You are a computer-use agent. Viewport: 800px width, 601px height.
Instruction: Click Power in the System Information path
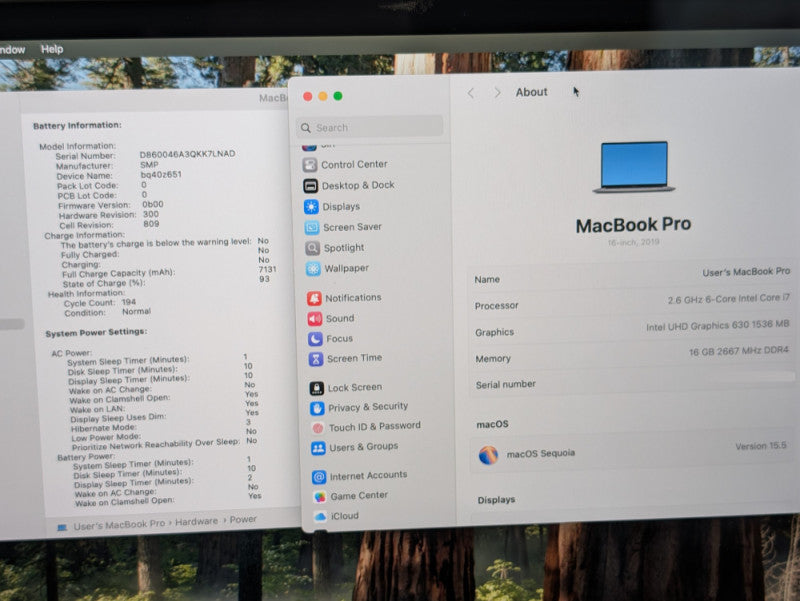(x=243, y=519)
